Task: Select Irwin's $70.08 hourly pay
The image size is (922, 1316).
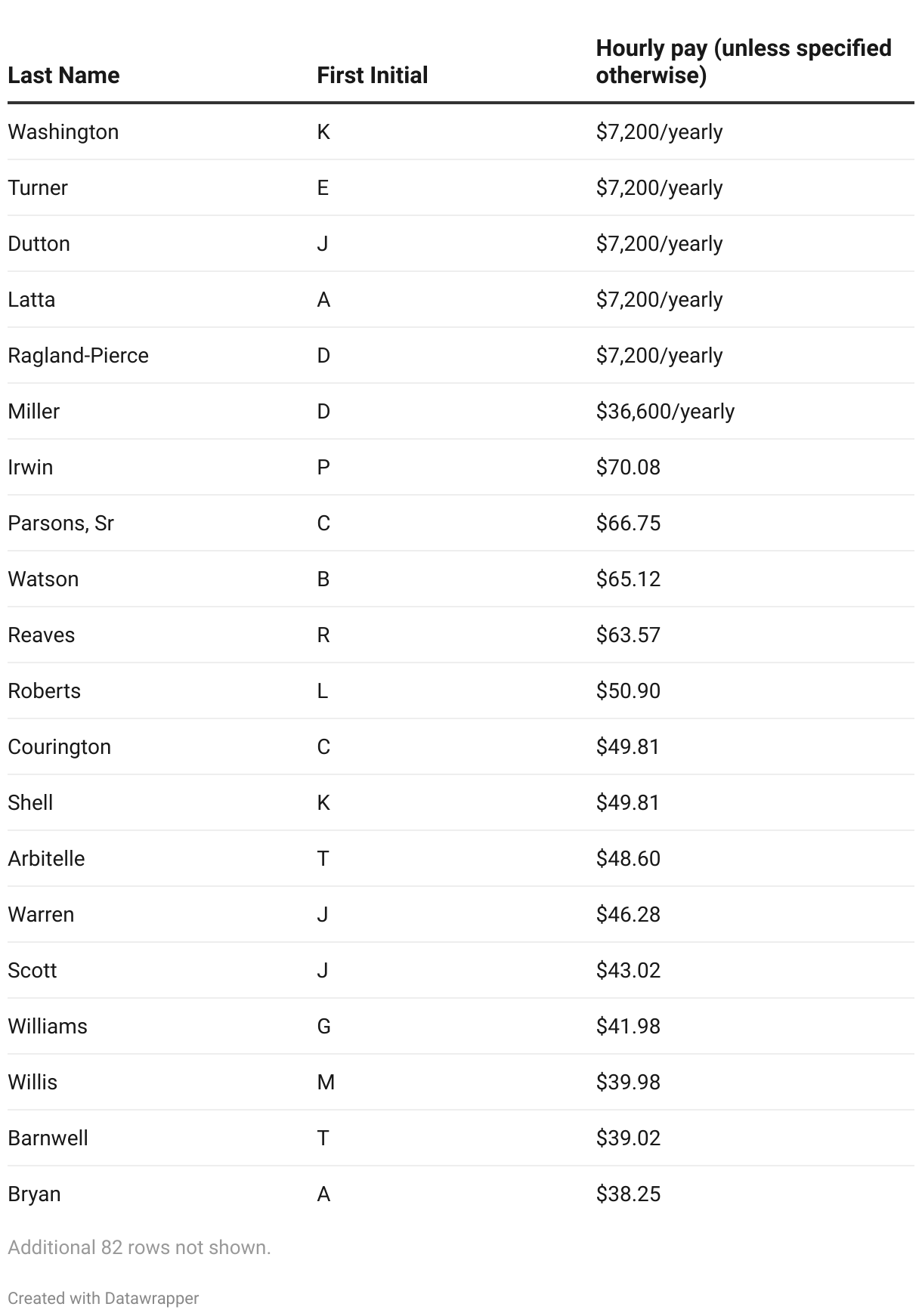Action: [628, 468]
